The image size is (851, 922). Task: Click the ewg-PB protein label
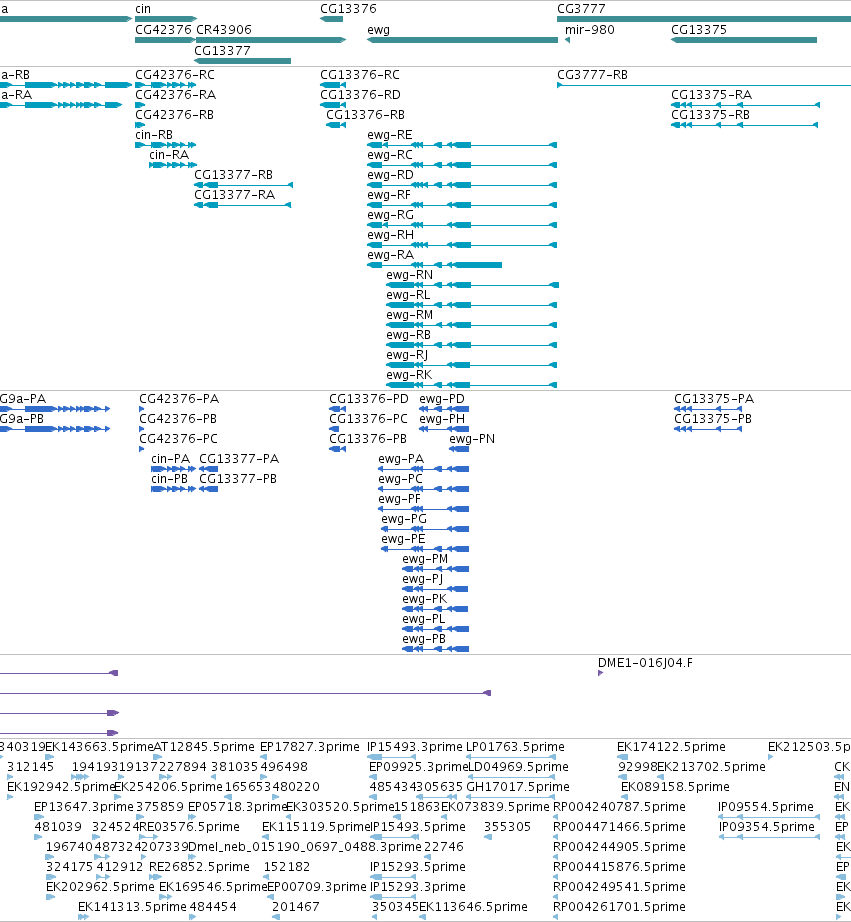423,639
